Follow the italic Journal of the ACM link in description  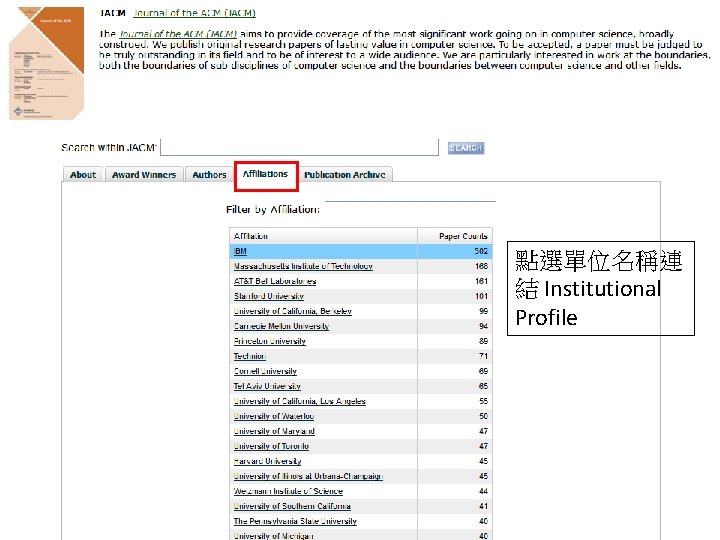click(x=178, y=34)
